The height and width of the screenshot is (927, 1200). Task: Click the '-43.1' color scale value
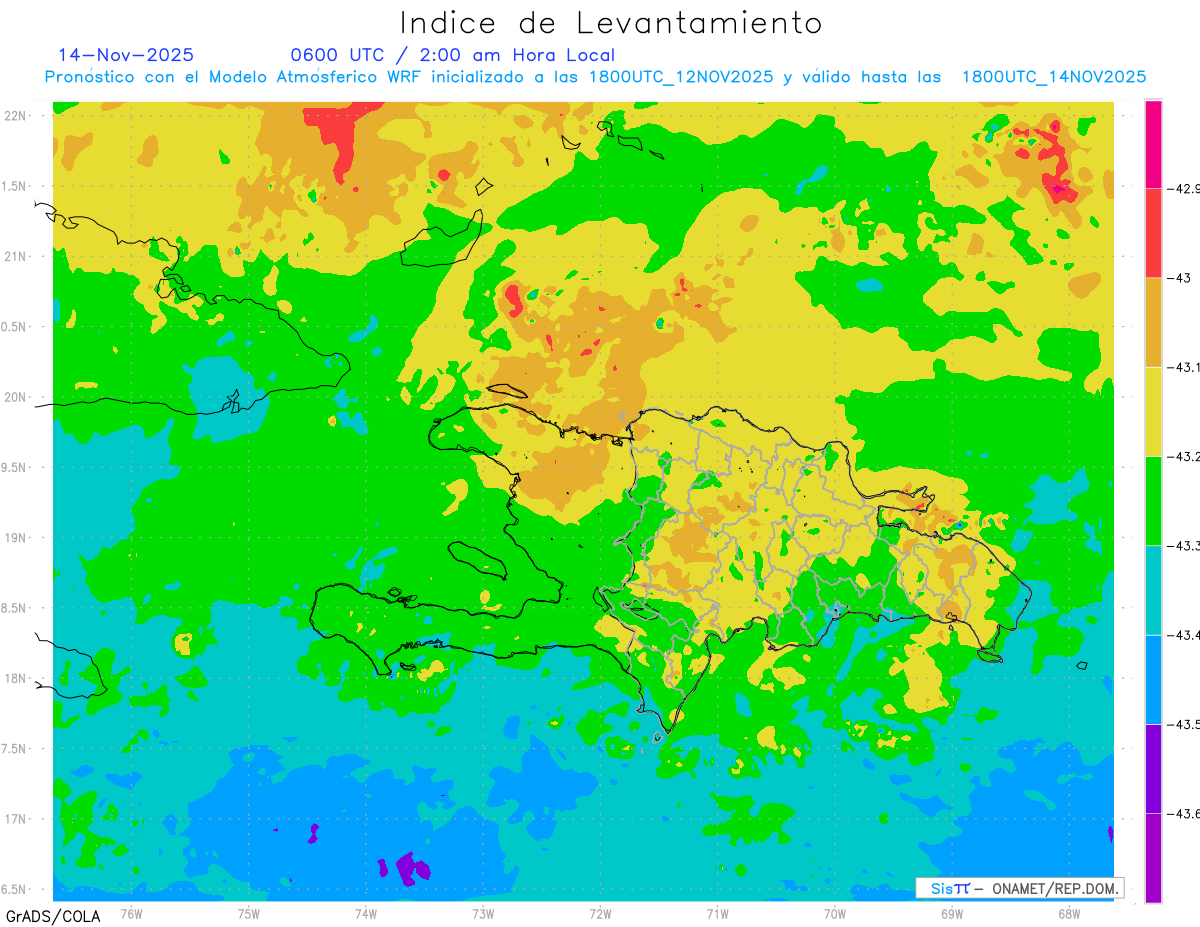pos(1183,367)
